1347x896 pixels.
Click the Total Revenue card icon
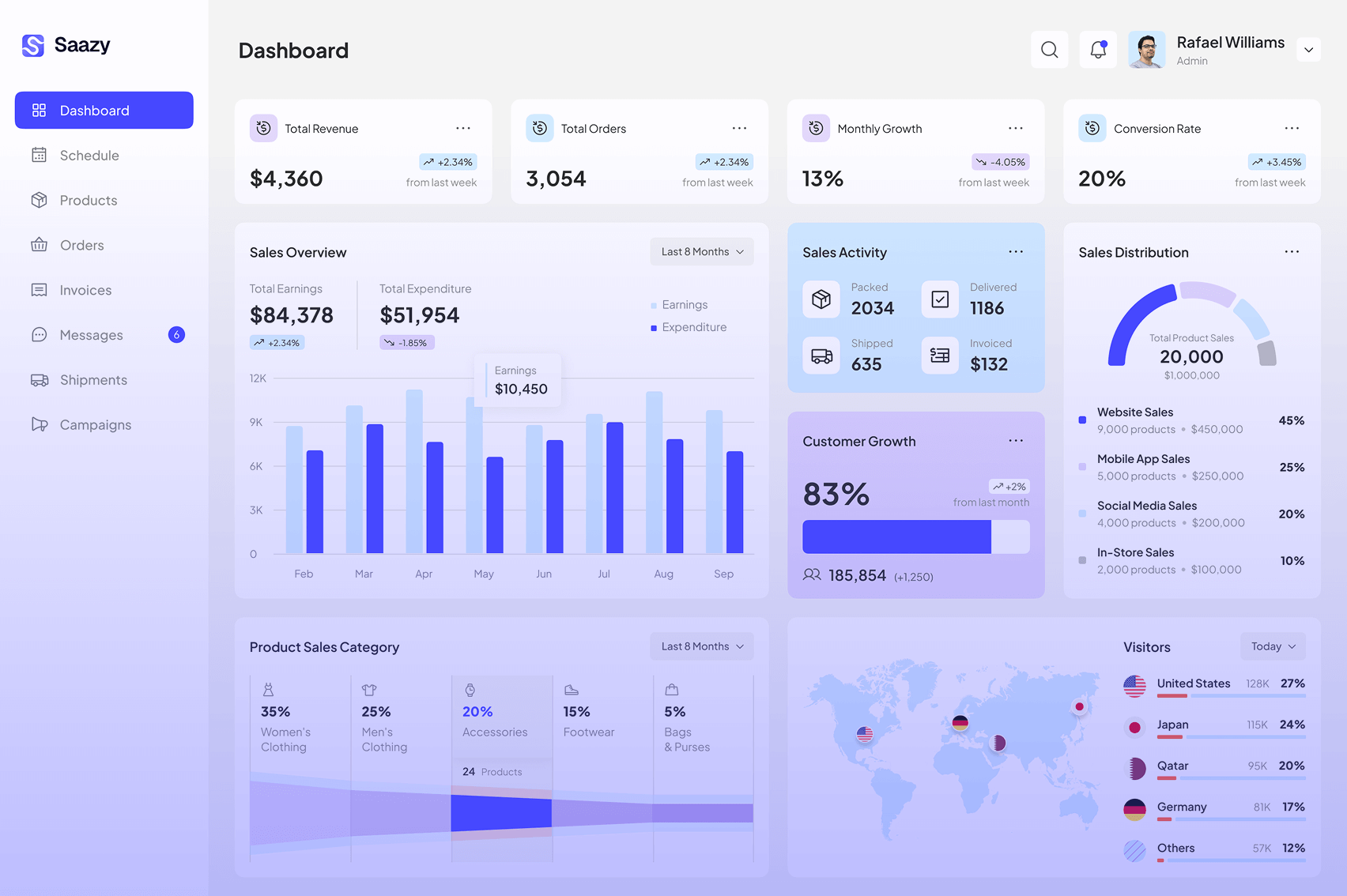[263, 128]
